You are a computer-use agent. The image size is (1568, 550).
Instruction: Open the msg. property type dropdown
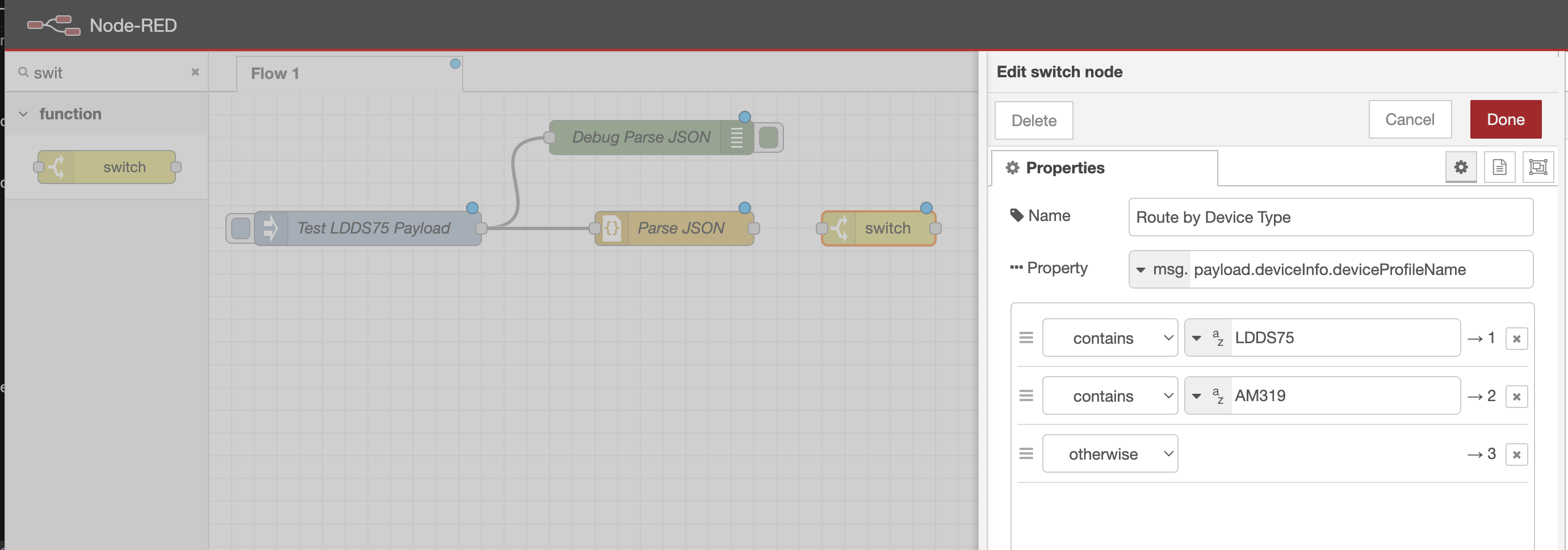[1160, 269]
